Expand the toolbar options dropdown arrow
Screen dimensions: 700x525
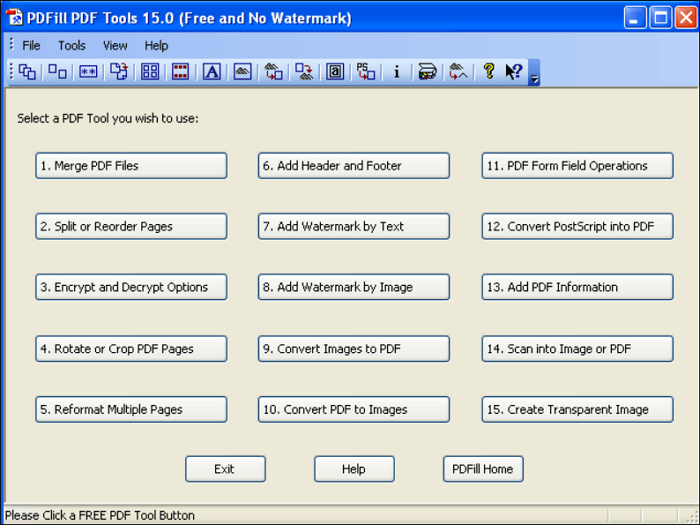534,72
